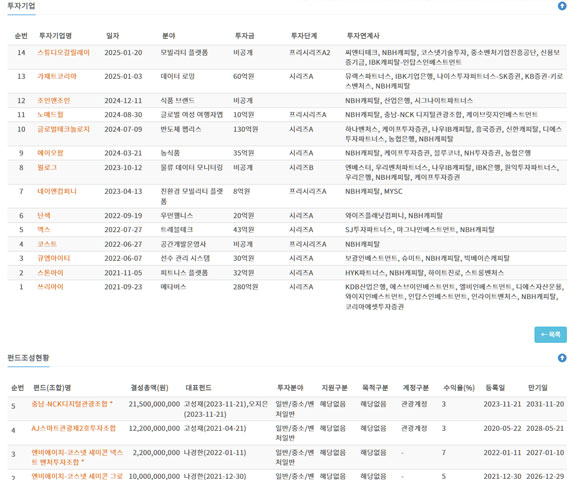Open company link in row 9 dated 2024-03-21
This screenshot has height=480, width=580.
click(50, 153)
